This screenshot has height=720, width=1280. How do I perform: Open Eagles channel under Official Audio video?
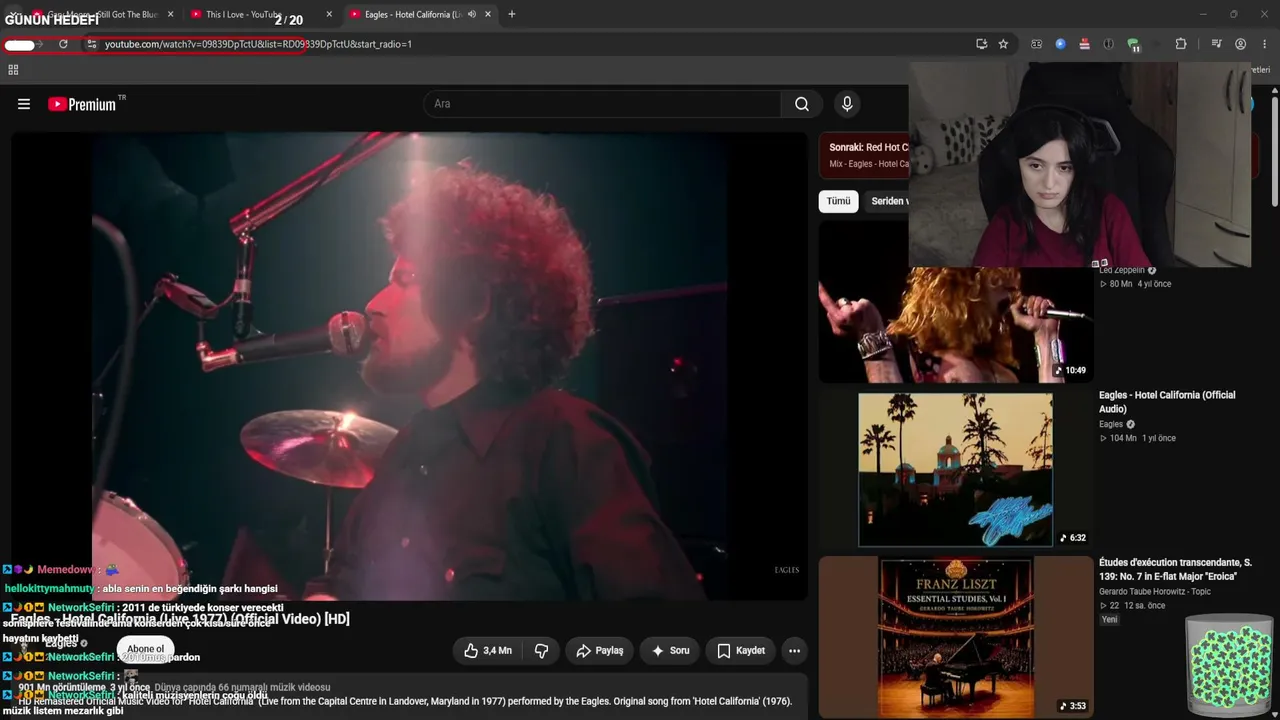coord(1111,424)
